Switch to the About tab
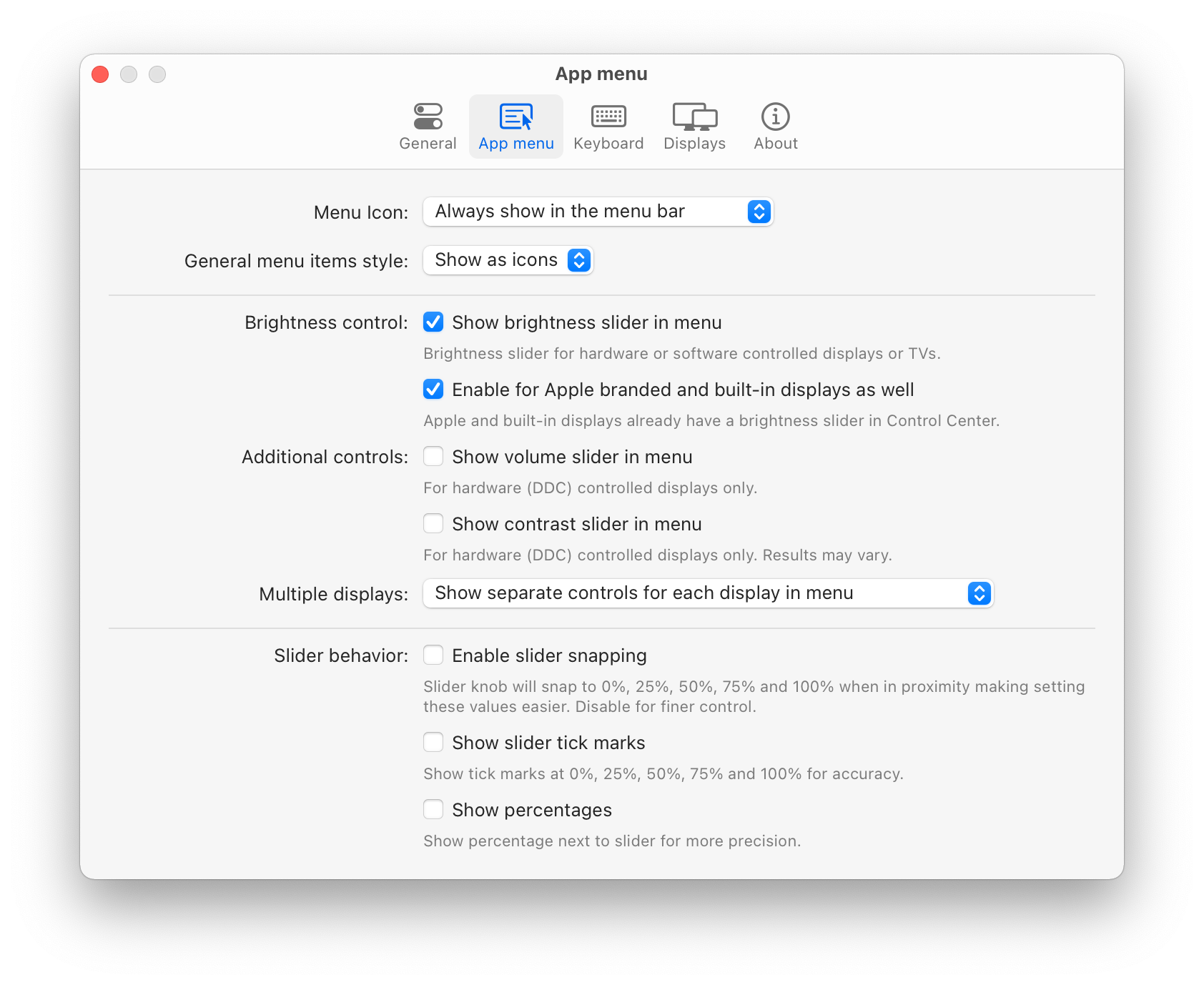This screenshot has height=985, width=1204. [x=774, y=125]
